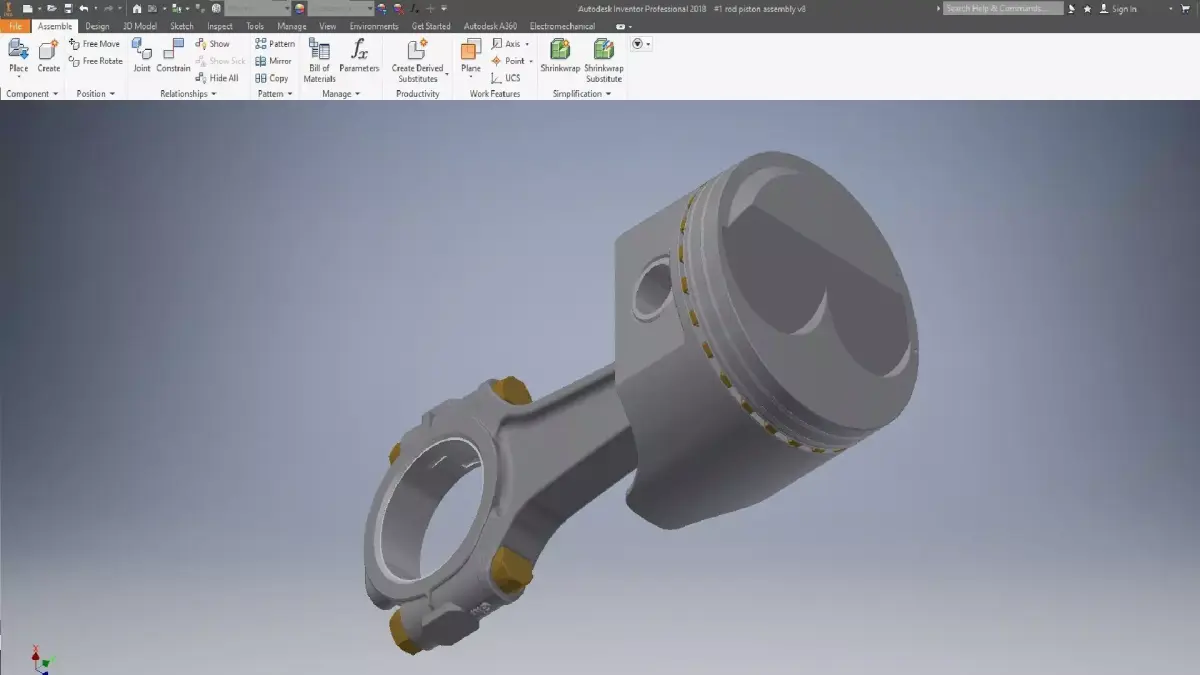Select the Constrain tool

(173, 56)
